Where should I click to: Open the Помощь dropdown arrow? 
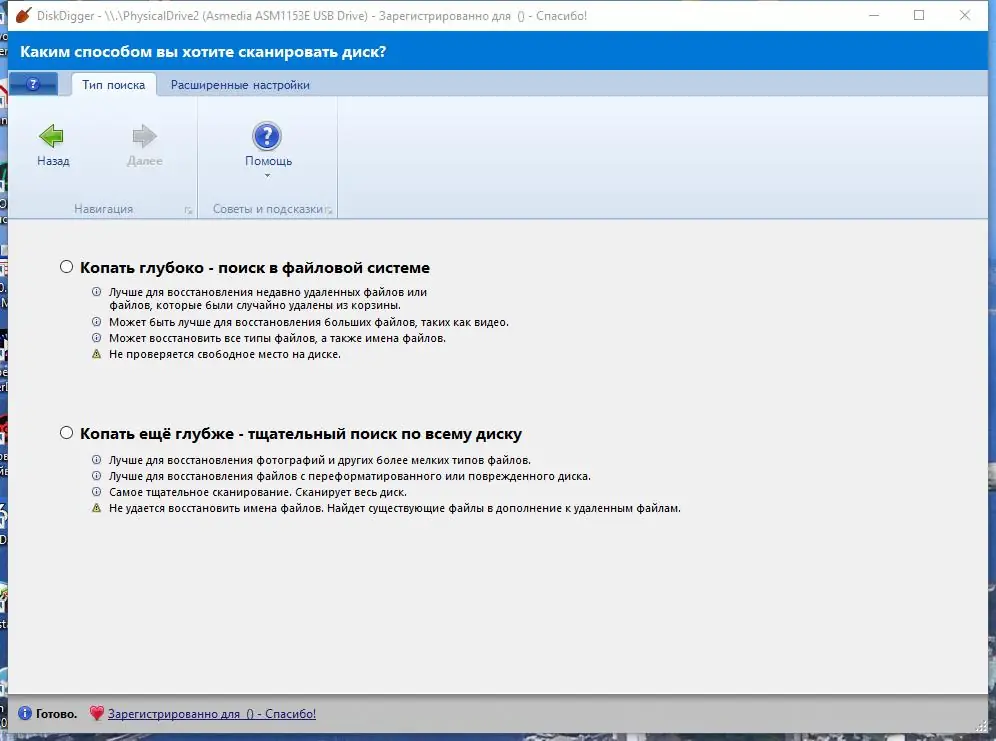(x=268, y=174)
